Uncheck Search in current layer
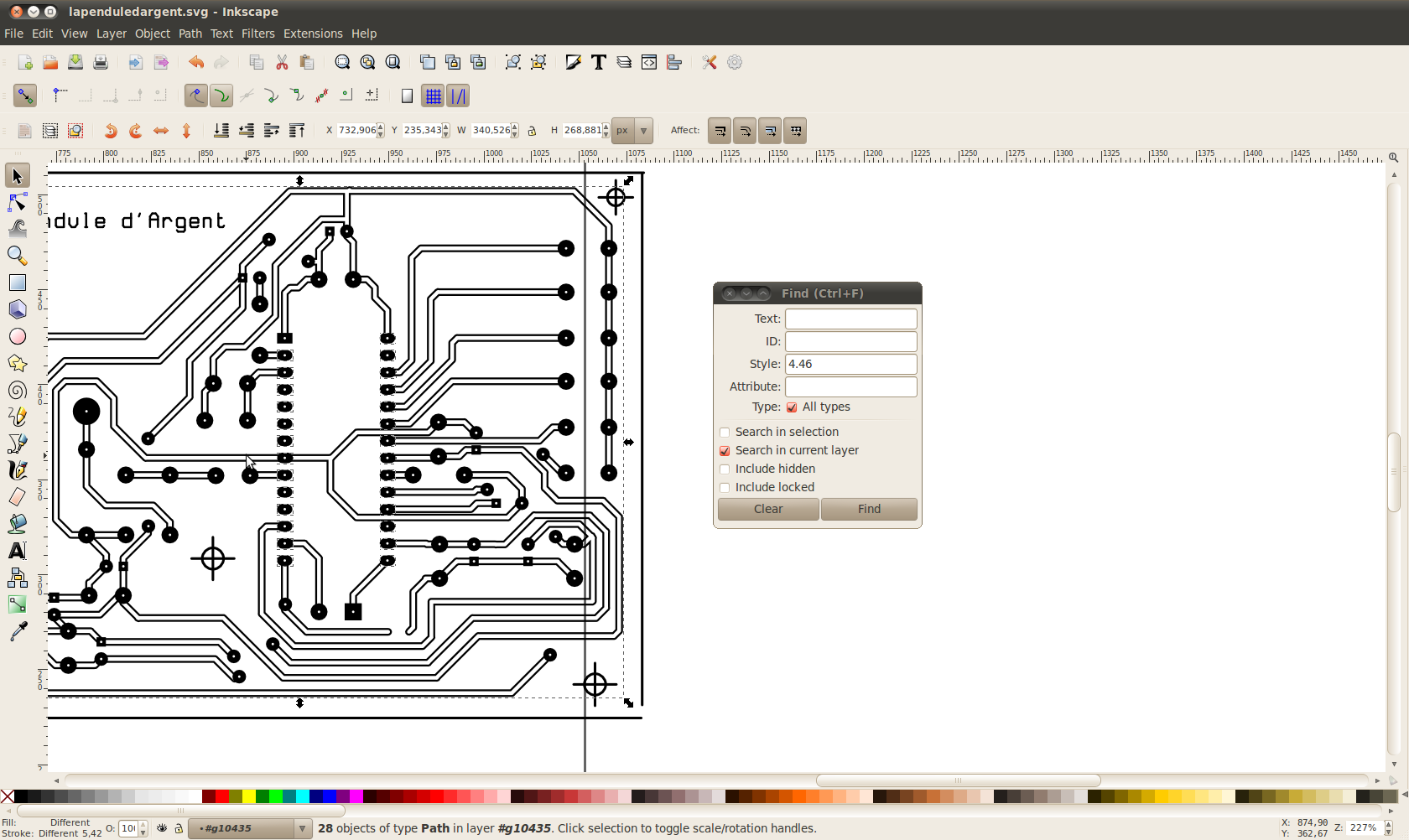Viewport: 1409px width, 840px height. [x=725, y=451]
